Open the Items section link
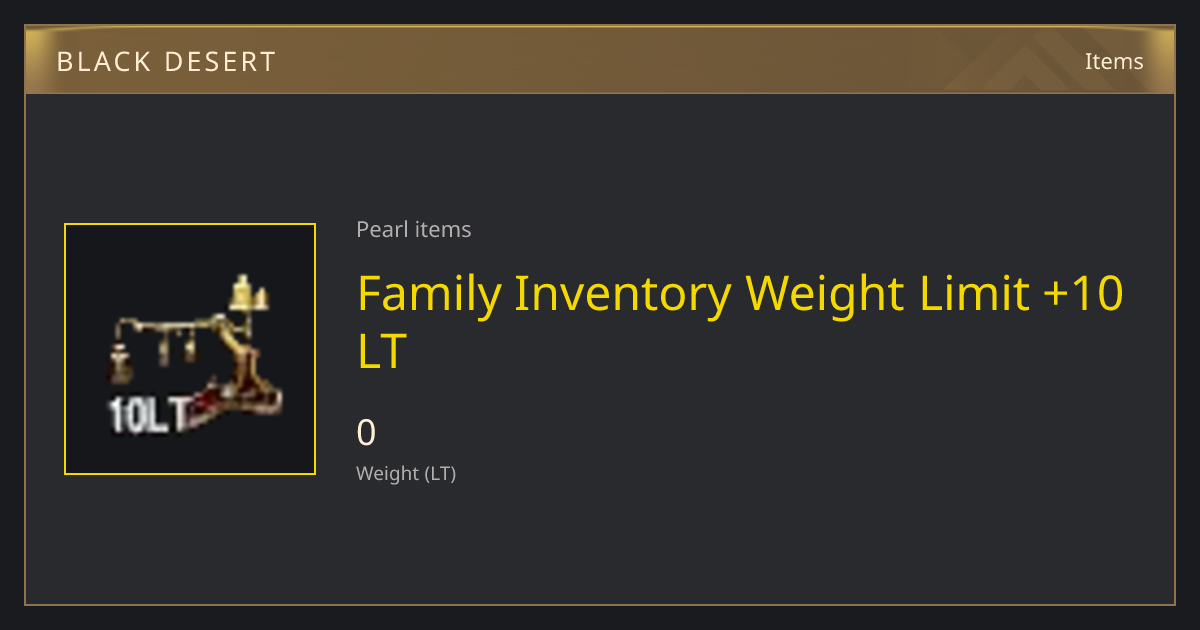Image resolution: width=1200 pixels, height=630 pixels. point(1114,61)
